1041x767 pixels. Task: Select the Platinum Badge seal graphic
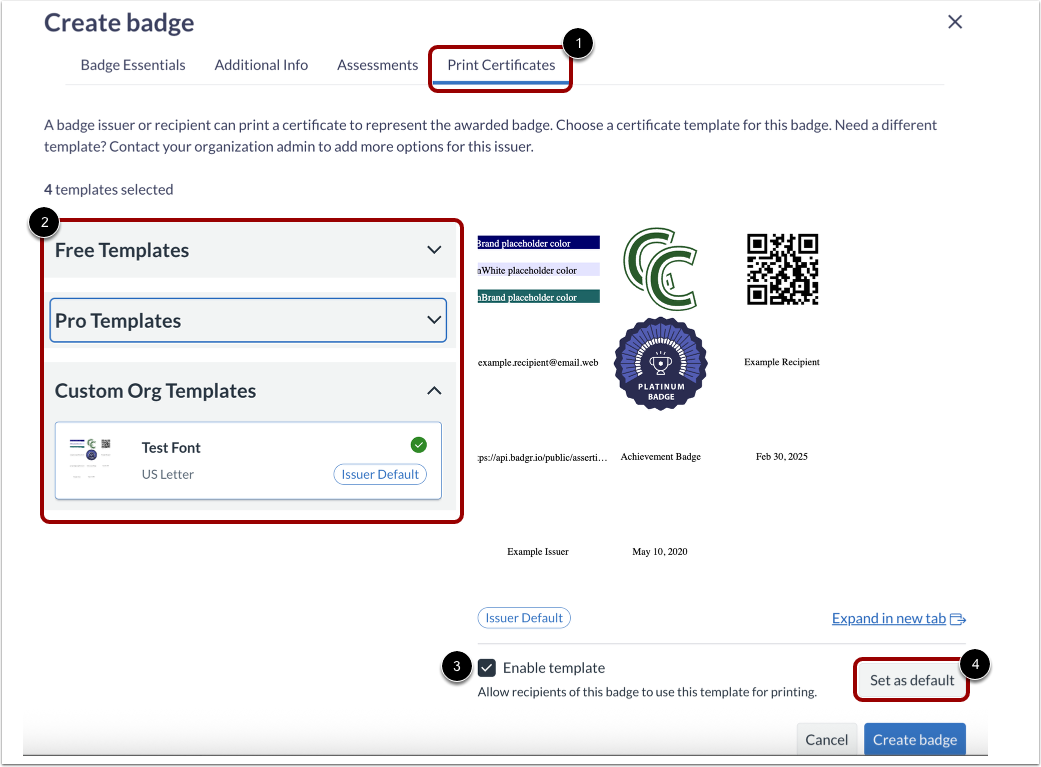[660, 363]
